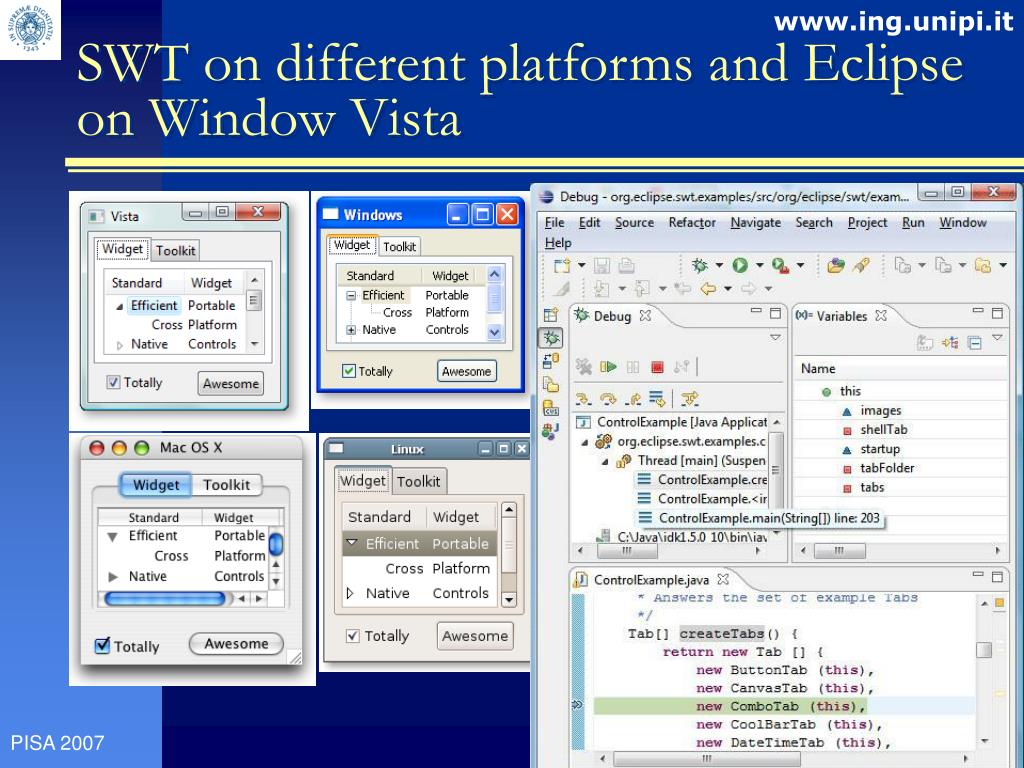
Task: Click the Suspend icon in Debug view
Action: coord(633,366)
